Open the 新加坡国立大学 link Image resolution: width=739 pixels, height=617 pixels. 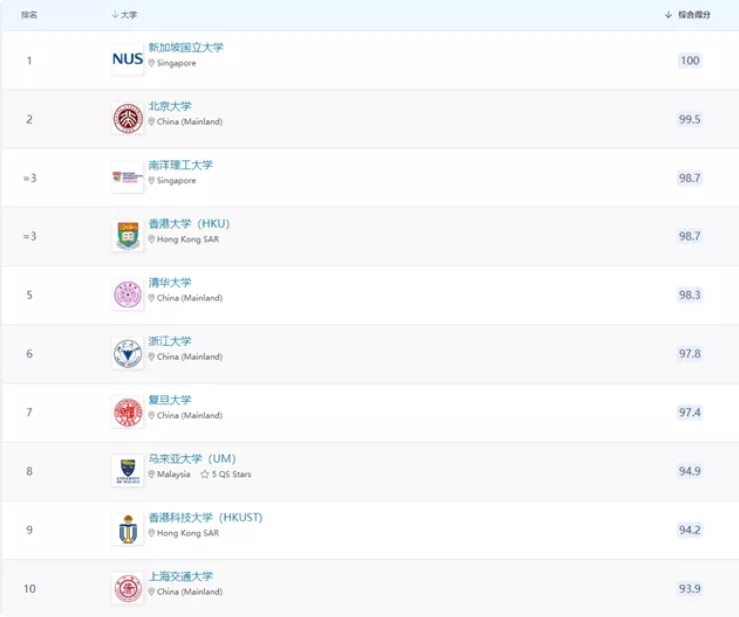[x=185, y=47]
